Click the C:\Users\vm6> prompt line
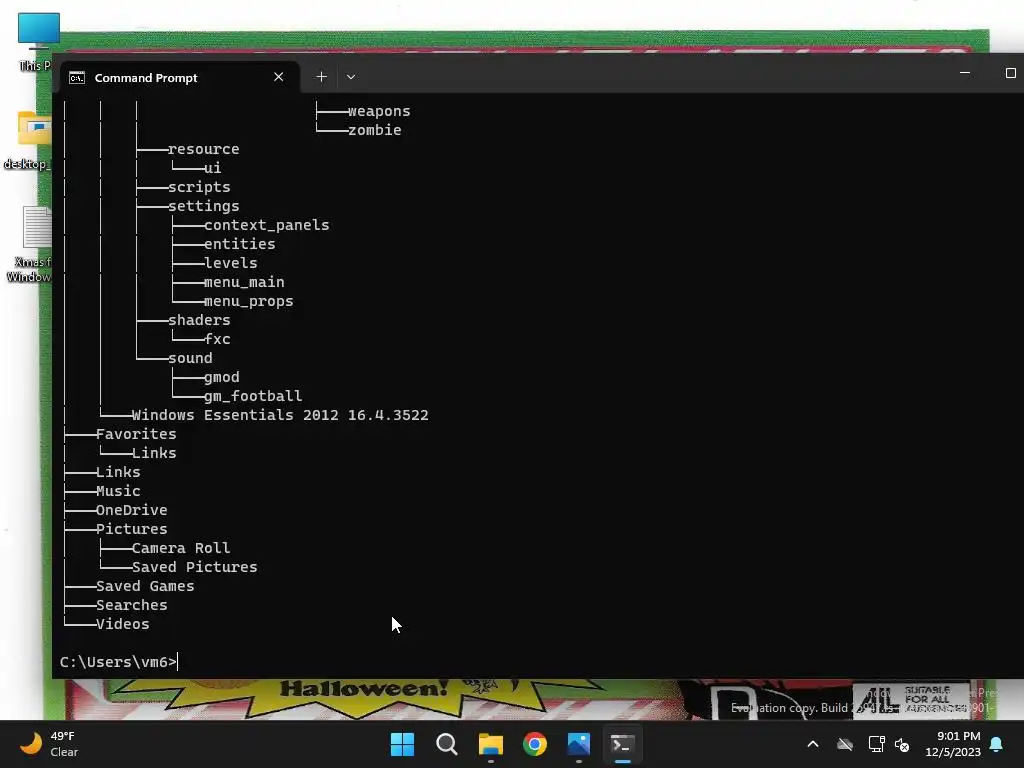Screen dimensions: 1024x768 (x=118, y=662)
